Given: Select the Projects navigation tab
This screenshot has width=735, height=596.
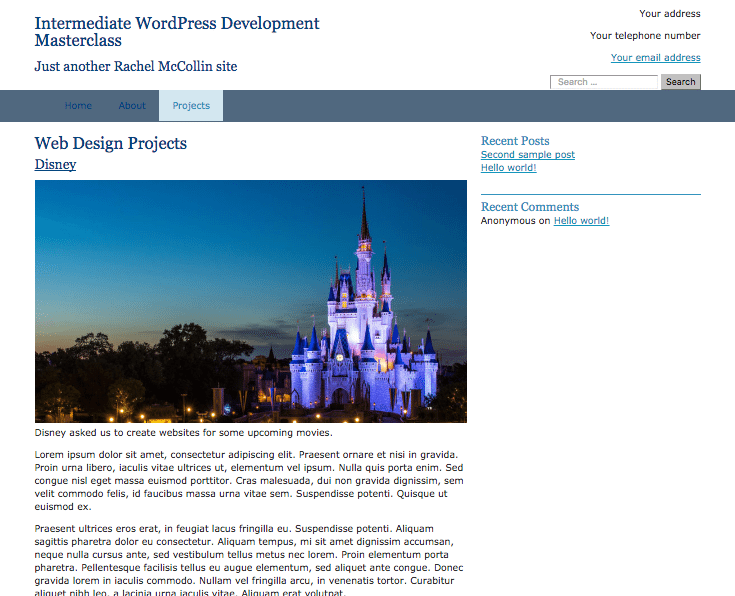Looking at the screenshot, I should coord(191,106).
